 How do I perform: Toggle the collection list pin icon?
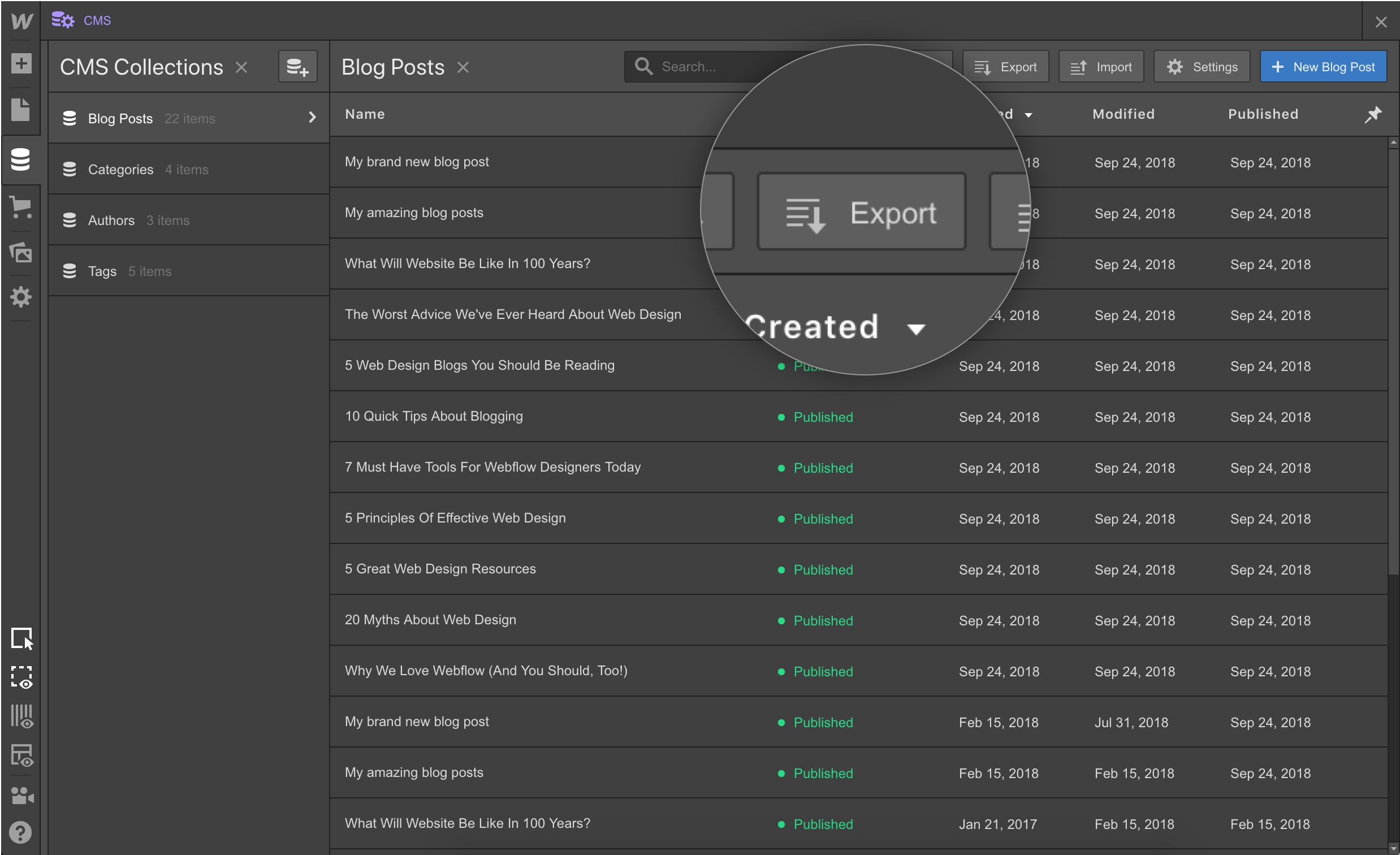click(x=1373, y=114)
